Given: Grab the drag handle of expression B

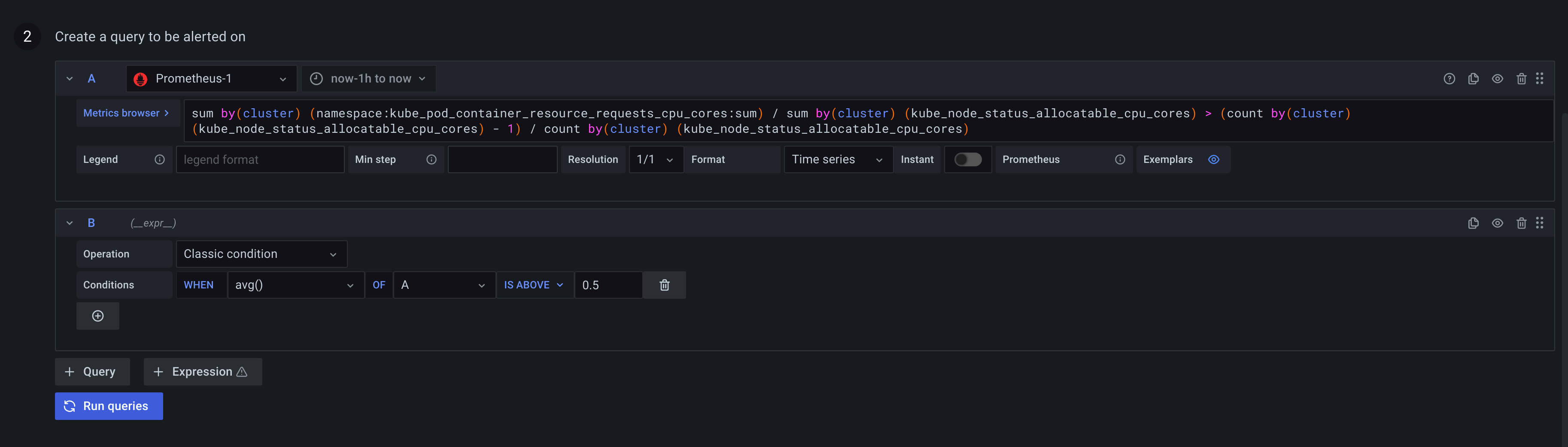Looking at the screenshot, I should click(x=1541, y=223).
